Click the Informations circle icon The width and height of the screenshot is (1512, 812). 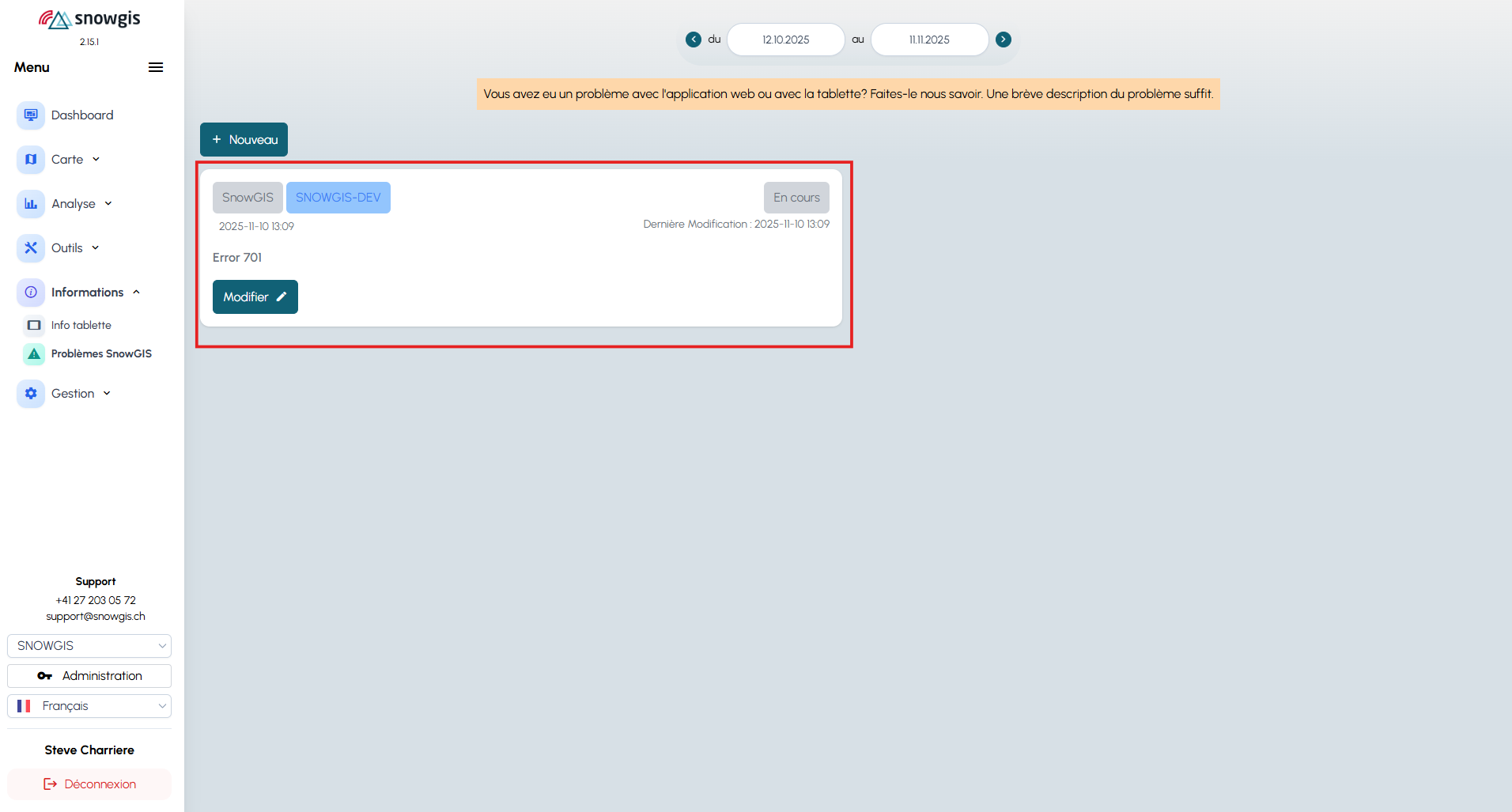(31, 293)
